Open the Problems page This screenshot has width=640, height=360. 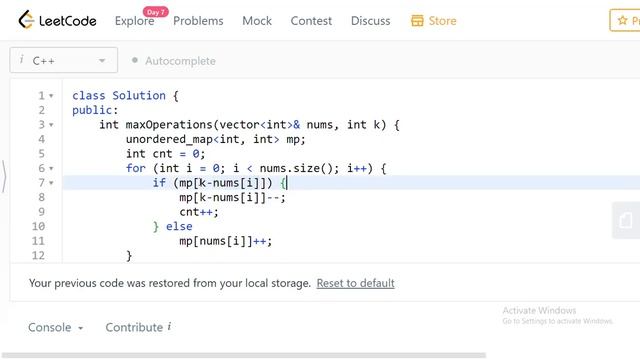click(198, 21)
